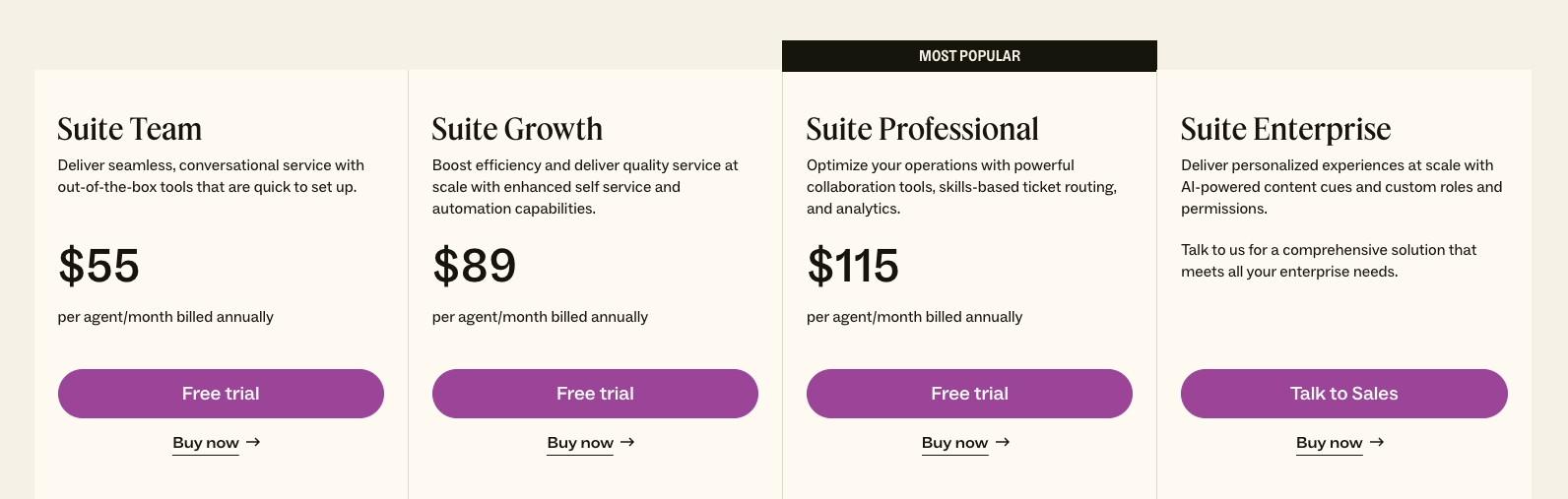Start a free trial of Suite Team
The image size is (1568, 499).
click(221, 394)
